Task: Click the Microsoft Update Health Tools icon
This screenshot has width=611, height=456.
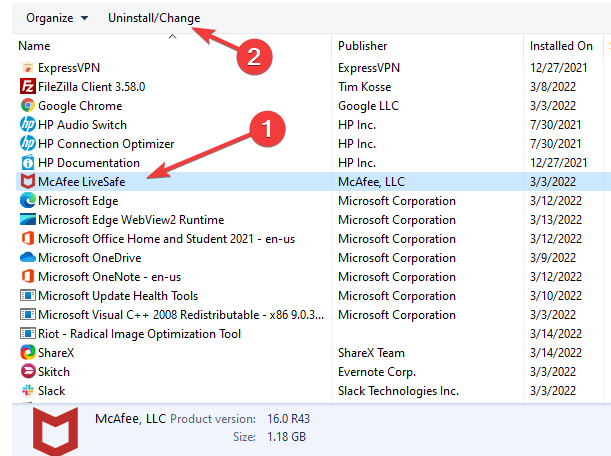Action: [28, 296]
